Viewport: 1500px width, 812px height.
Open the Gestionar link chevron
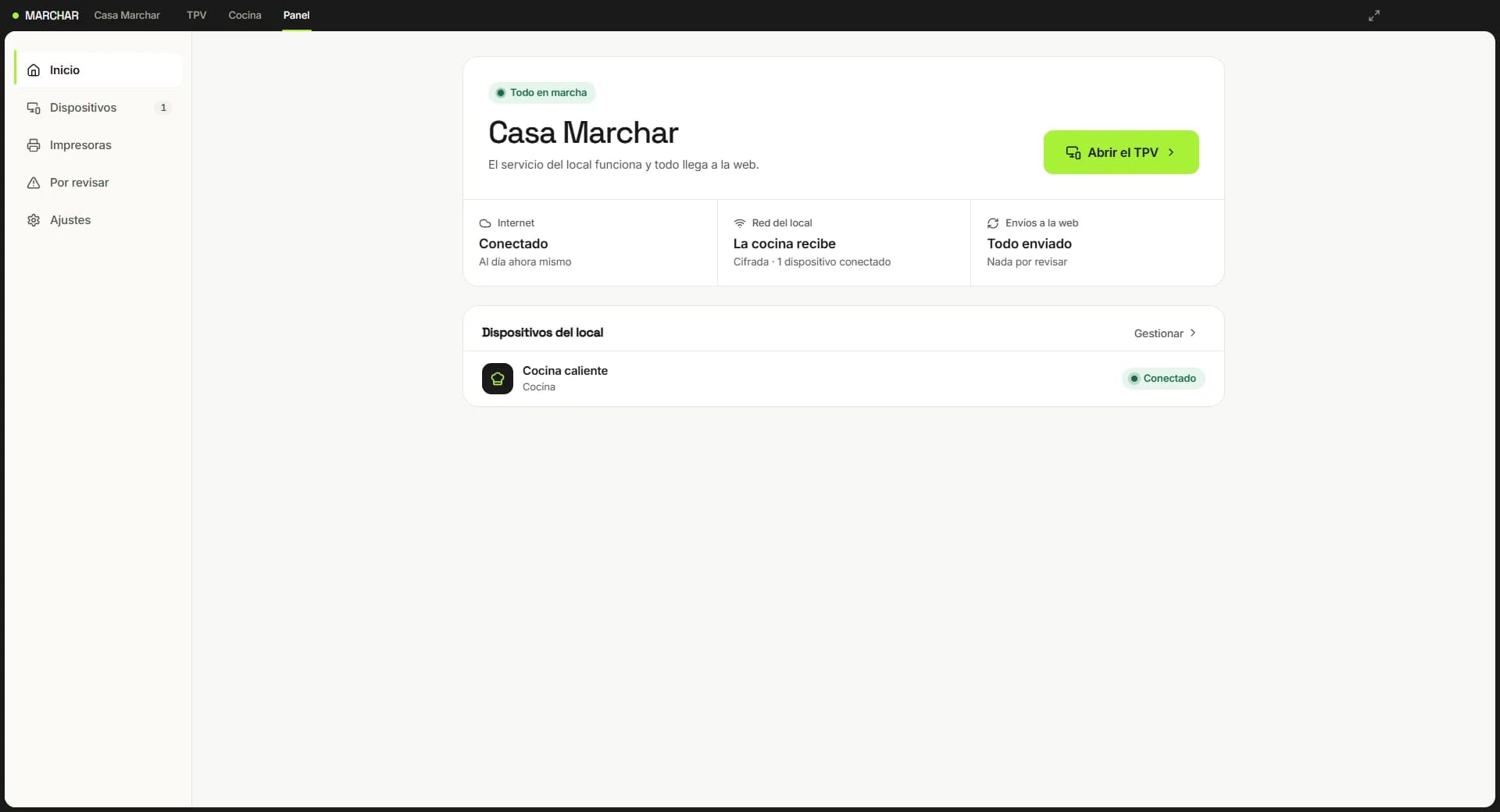pos(1192,333)
